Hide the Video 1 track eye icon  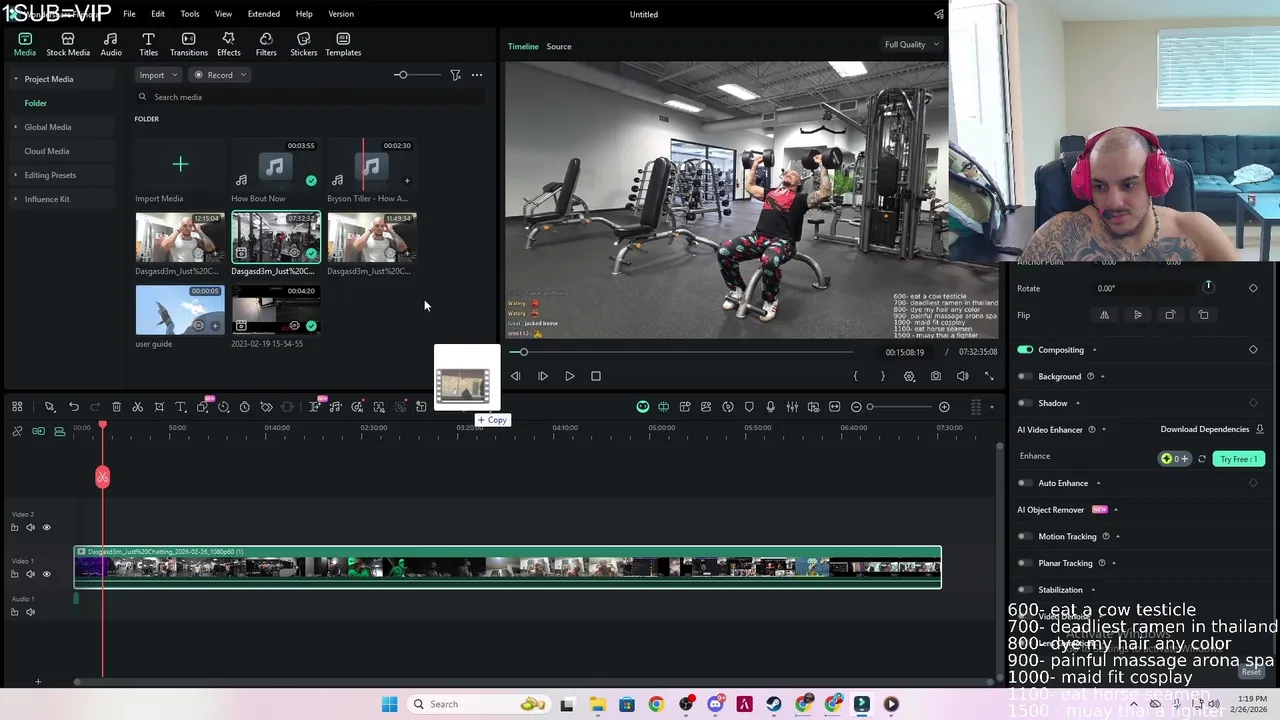(46, 574)
